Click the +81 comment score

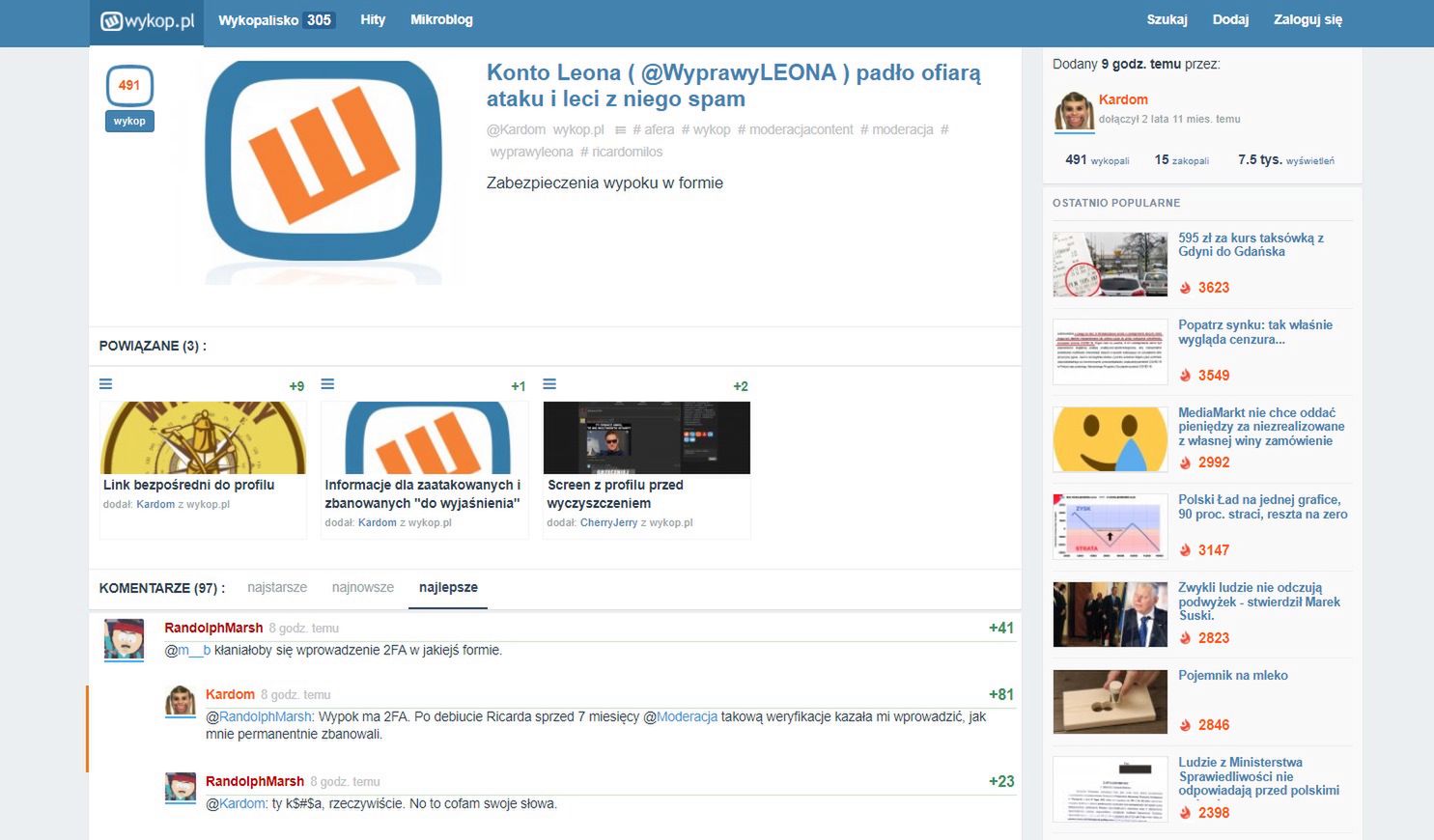coord(1001,694)
